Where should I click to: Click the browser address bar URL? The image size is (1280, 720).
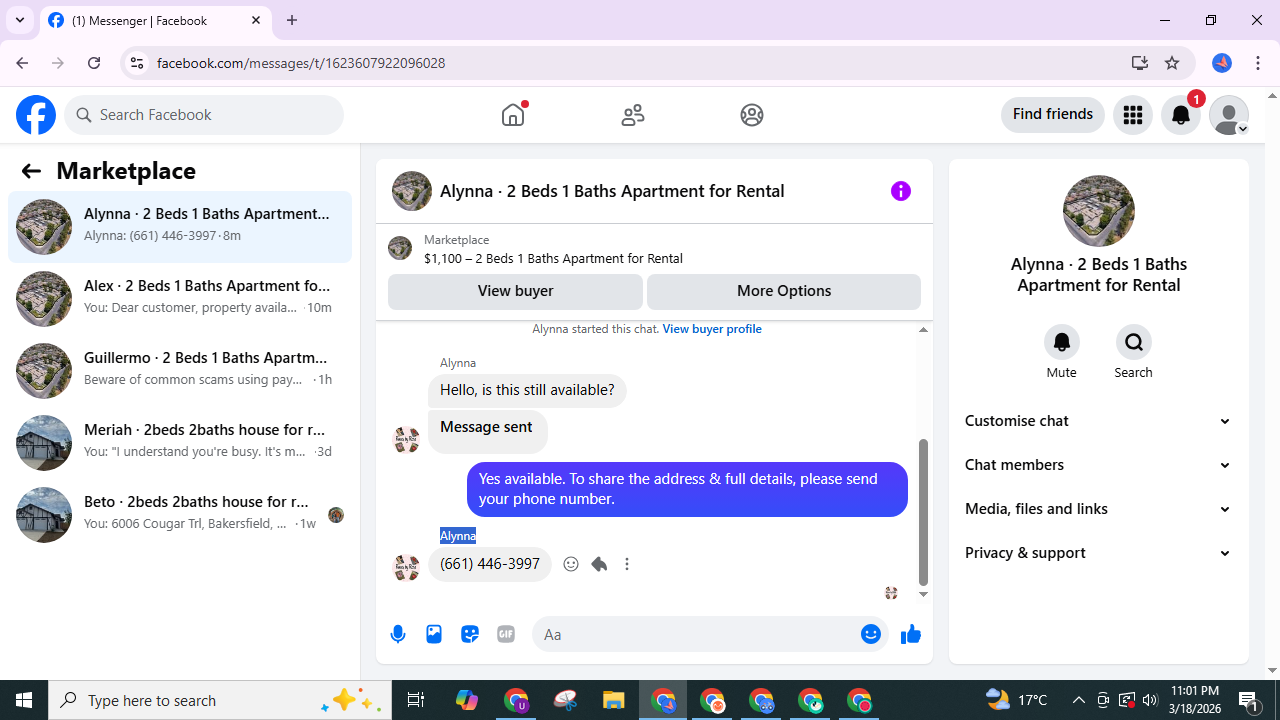point(301,63)
